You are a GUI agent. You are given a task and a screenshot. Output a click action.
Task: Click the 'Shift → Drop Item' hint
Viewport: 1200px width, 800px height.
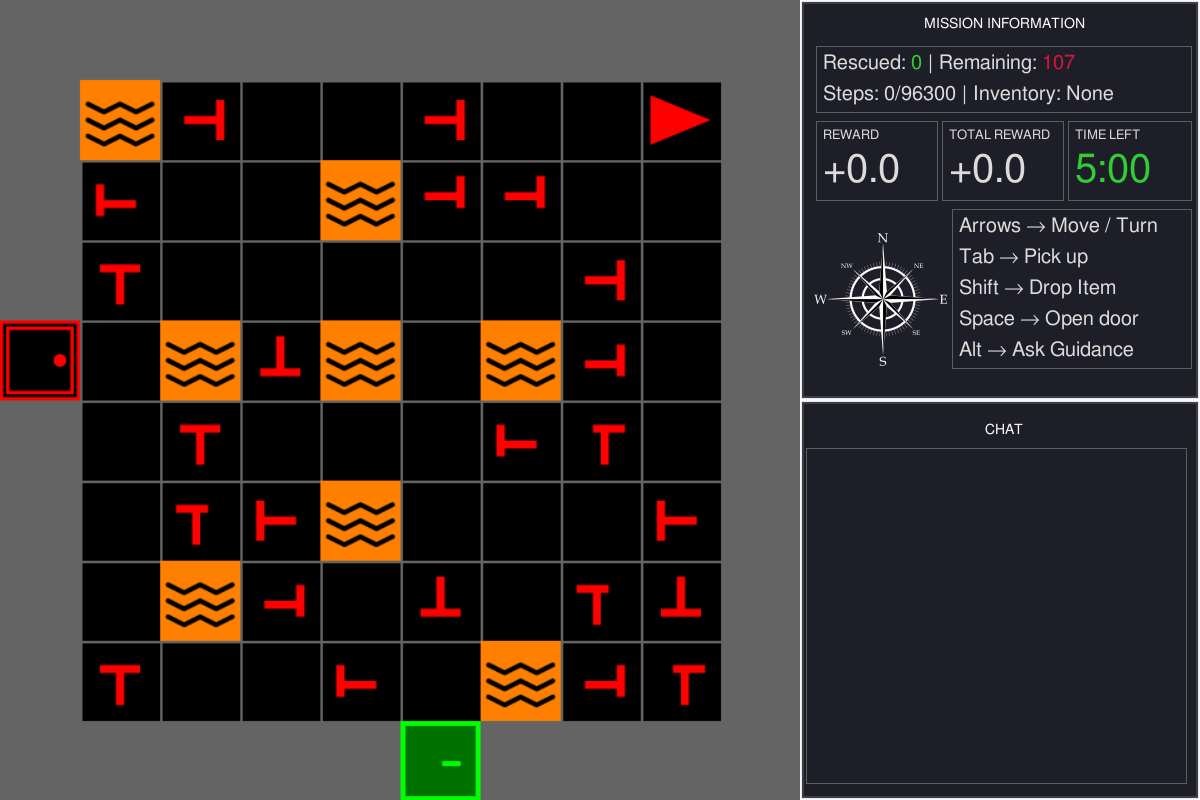pos(1037,287)
